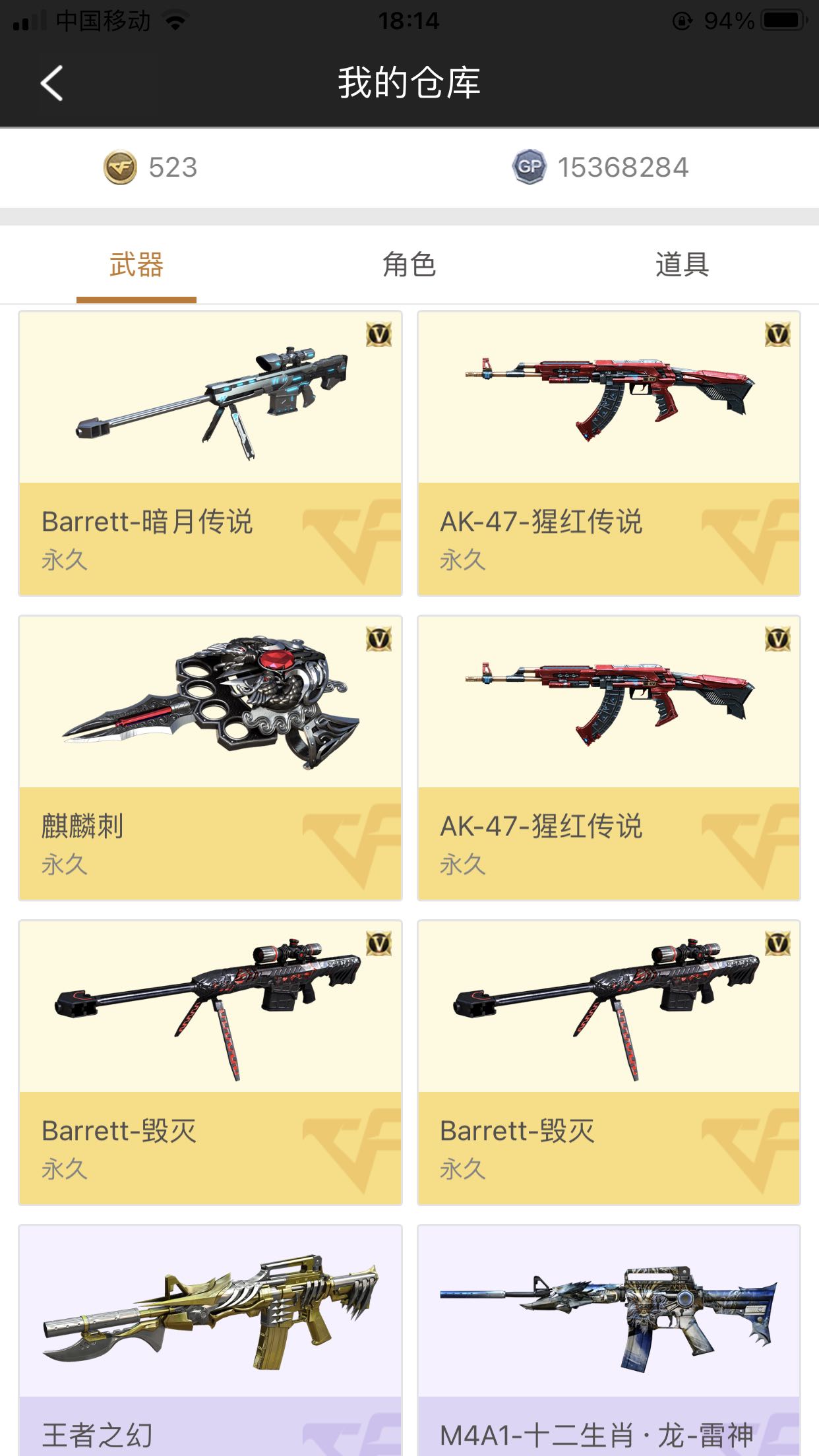Tap the GP currency icon
The image size is (819, 1456).
(530, 167)
